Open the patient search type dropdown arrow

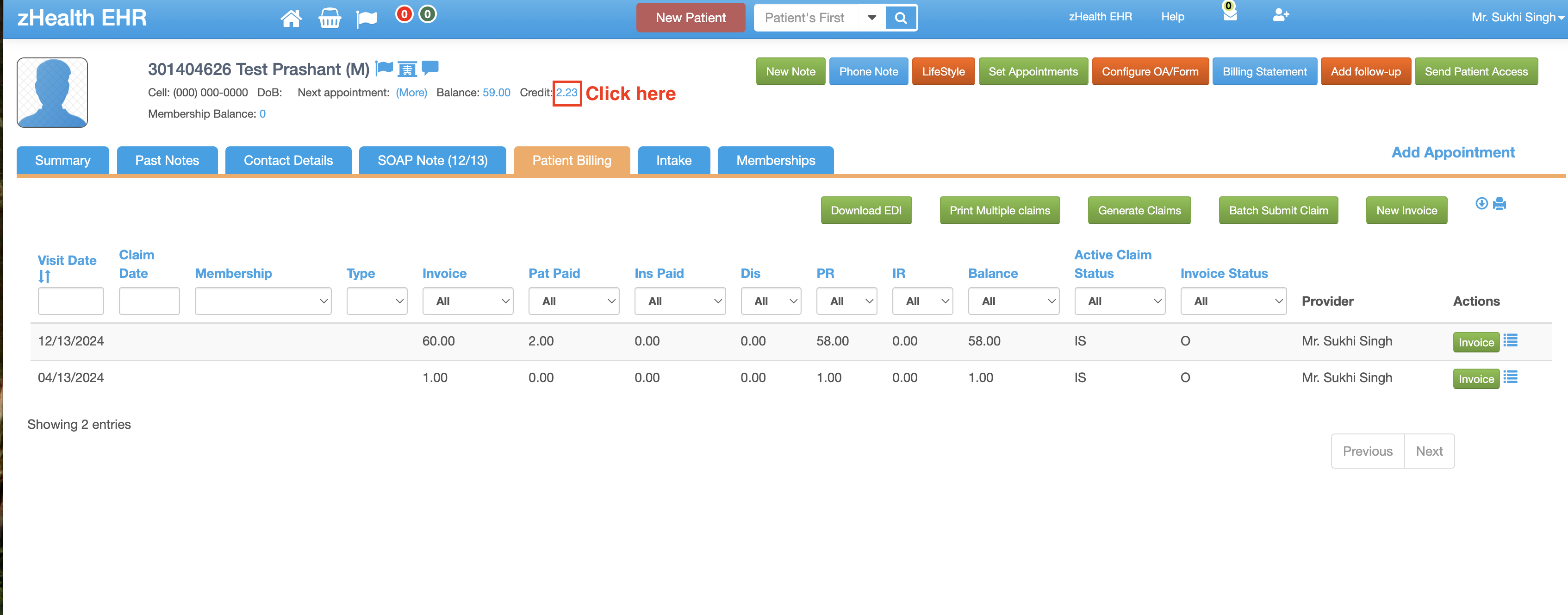click(871, 18)
